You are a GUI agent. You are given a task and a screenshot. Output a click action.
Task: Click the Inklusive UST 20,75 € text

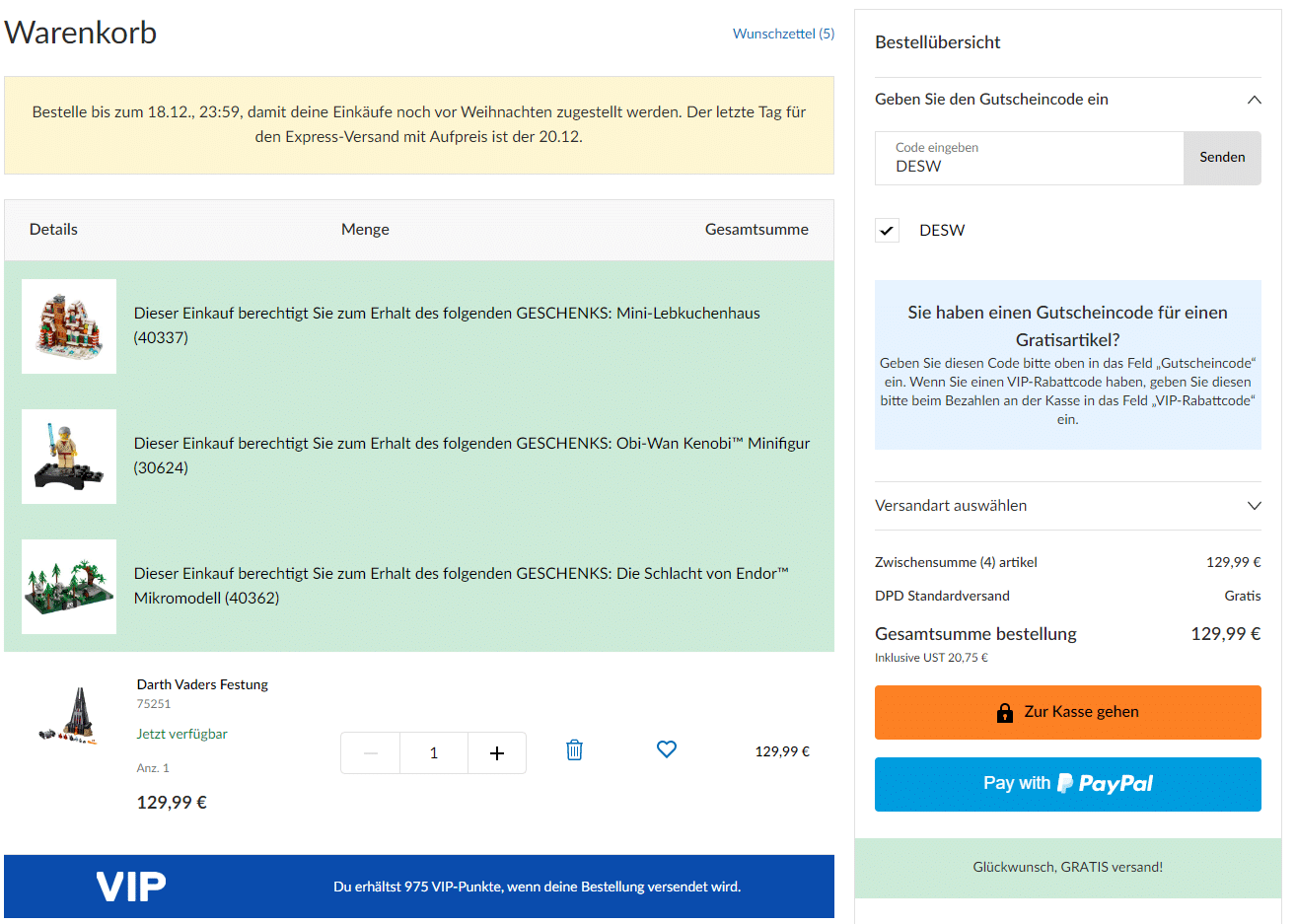(931, 658)
